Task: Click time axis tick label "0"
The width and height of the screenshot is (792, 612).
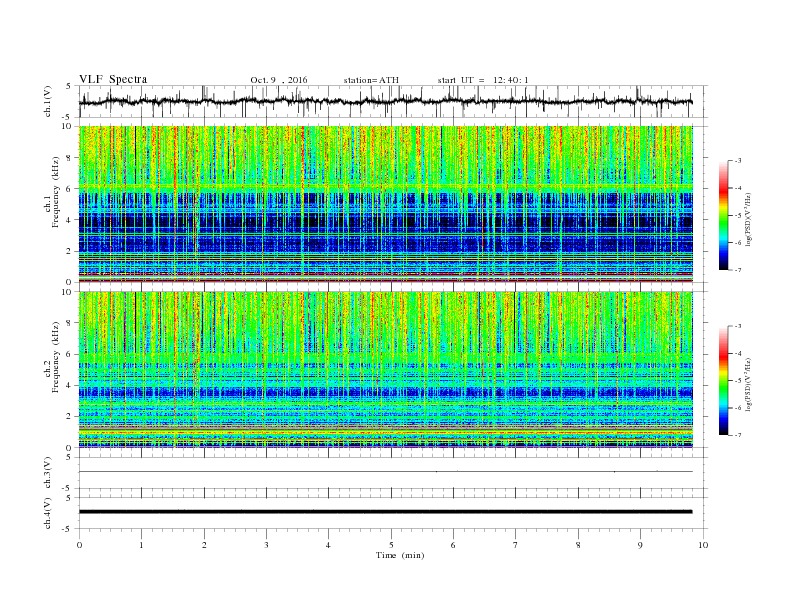Action: 79,545
